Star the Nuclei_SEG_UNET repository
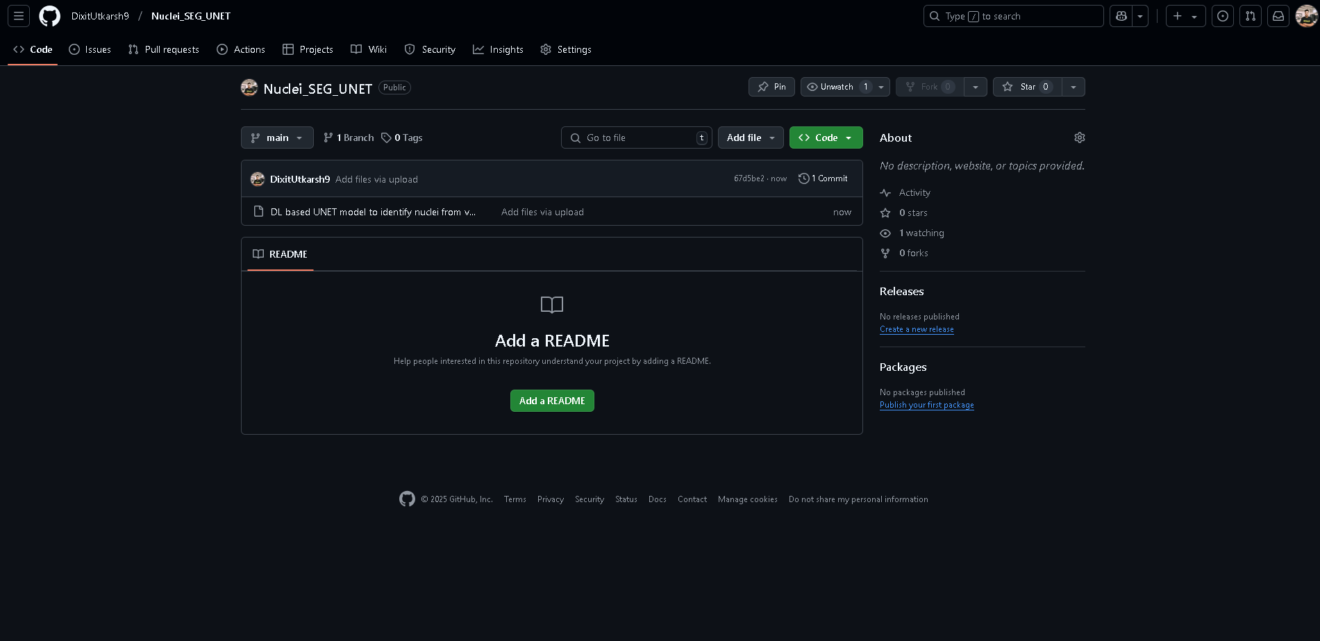 pos(1027,87)
